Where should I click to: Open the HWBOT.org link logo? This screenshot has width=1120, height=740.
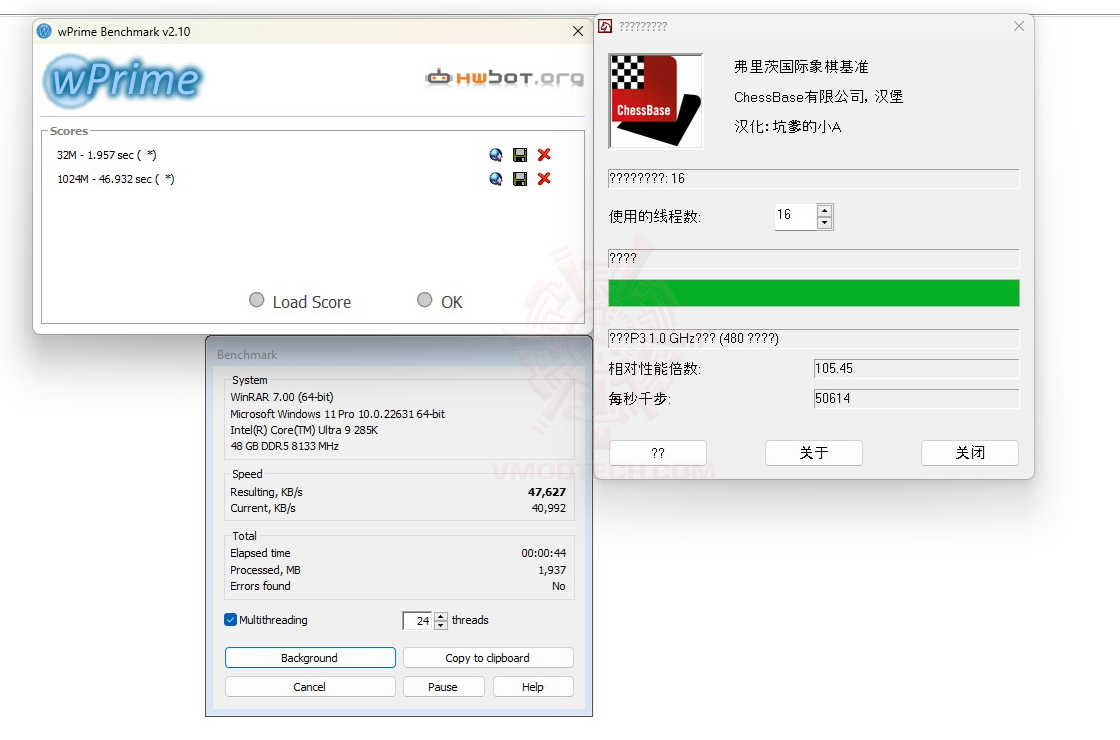click(504, 77)
